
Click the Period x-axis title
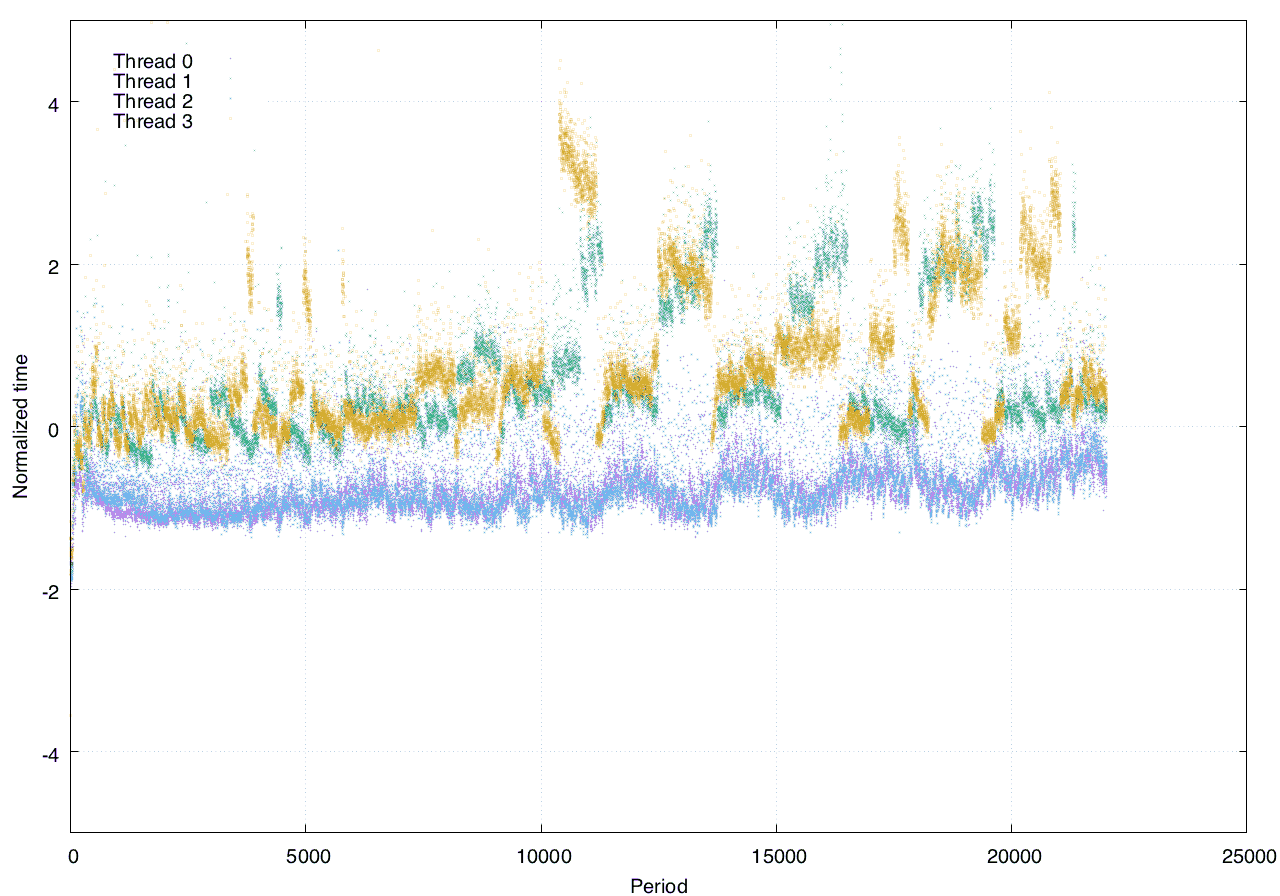(658, 885)
